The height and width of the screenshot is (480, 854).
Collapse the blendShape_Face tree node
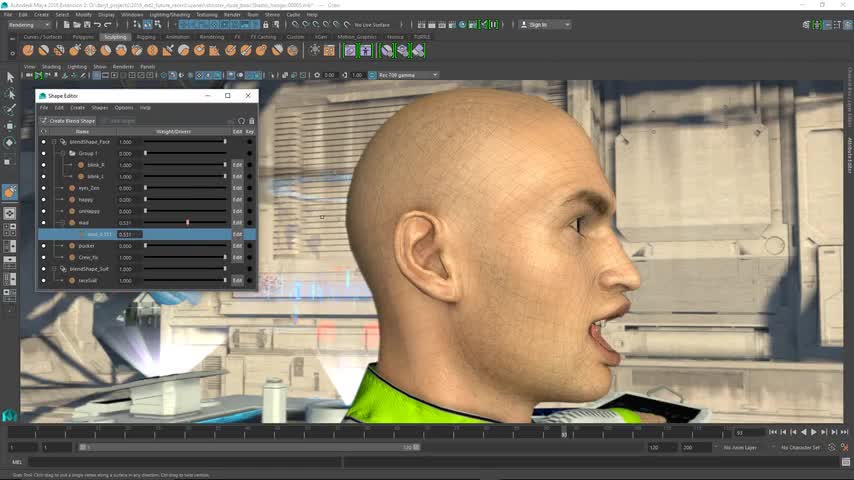point(54,142)
